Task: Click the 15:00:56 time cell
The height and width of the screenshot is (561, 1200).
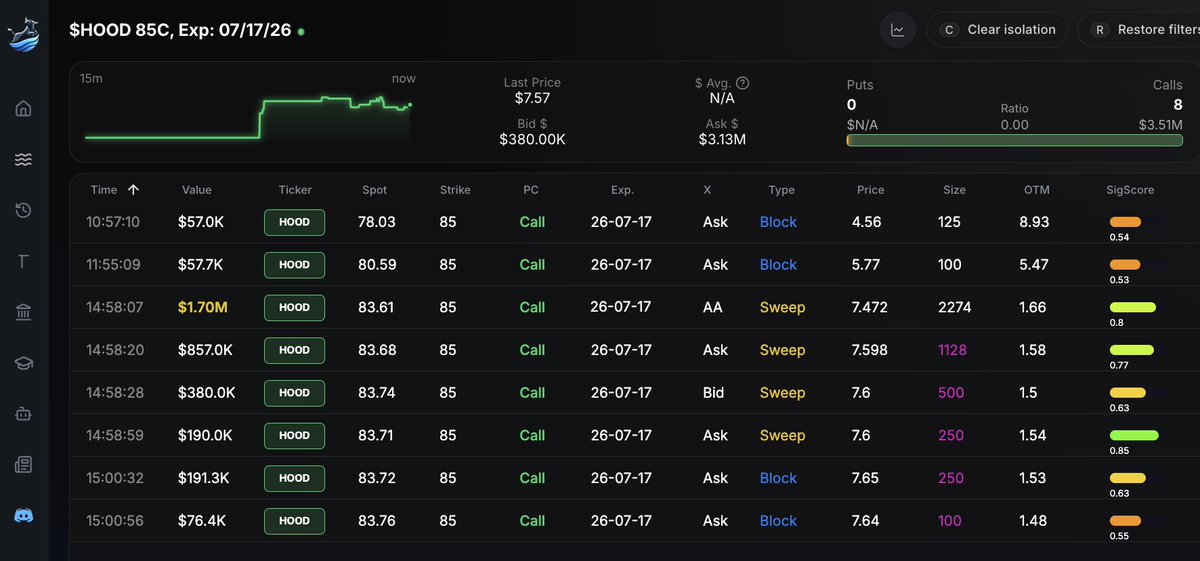Action: [113, 521]
